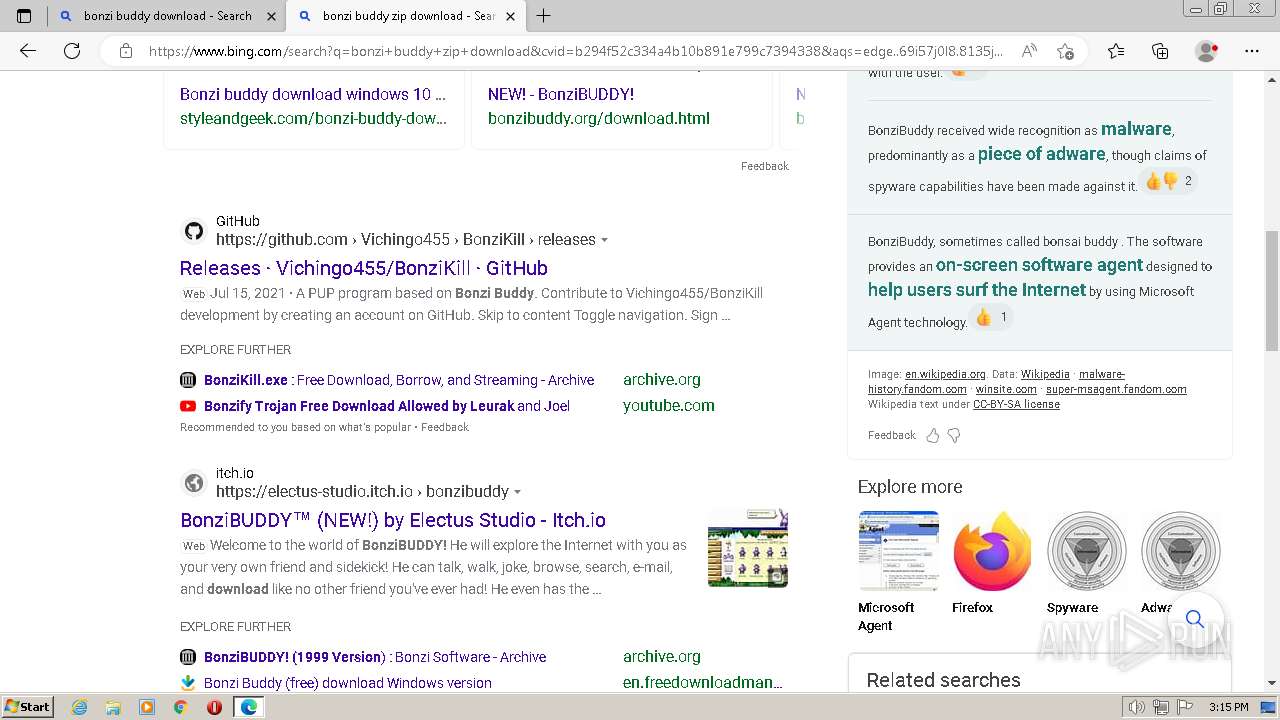Click 'piece of adware' highlighted link
1280x720 pixels.
[1041, 154]
